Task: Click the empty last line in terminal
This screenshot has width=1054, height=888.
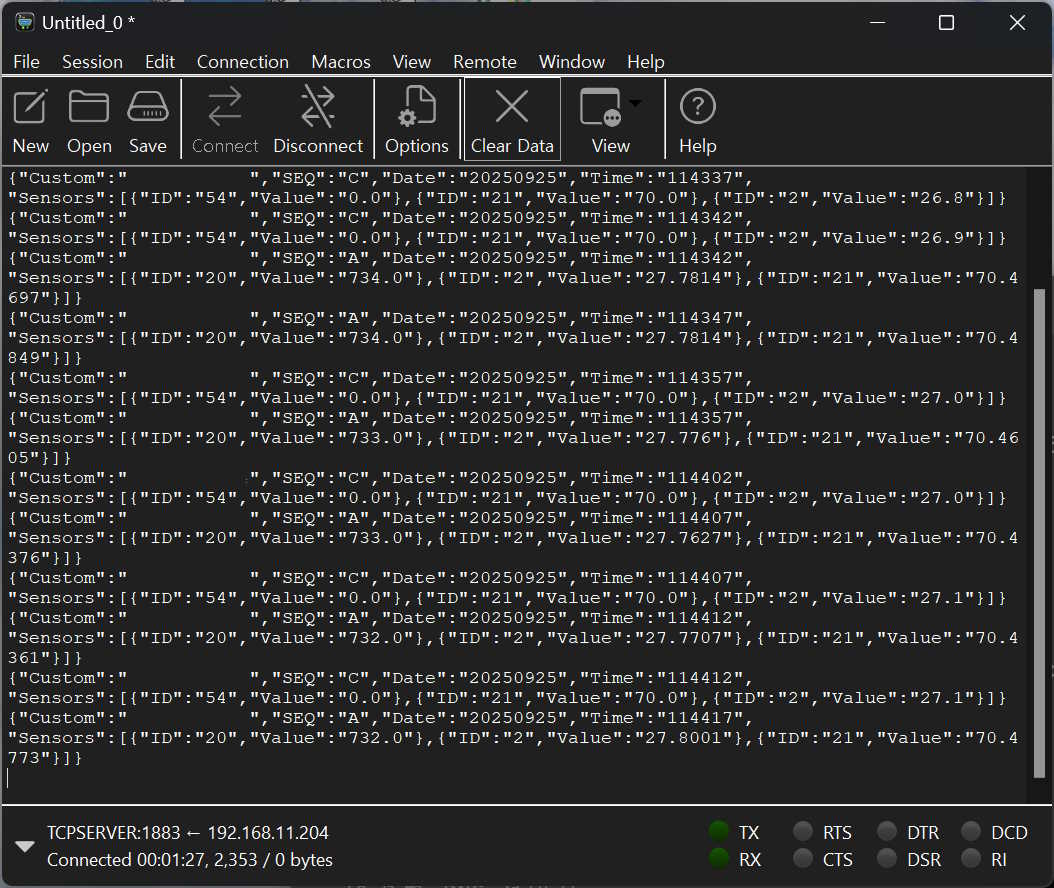Action: [400, 778]
